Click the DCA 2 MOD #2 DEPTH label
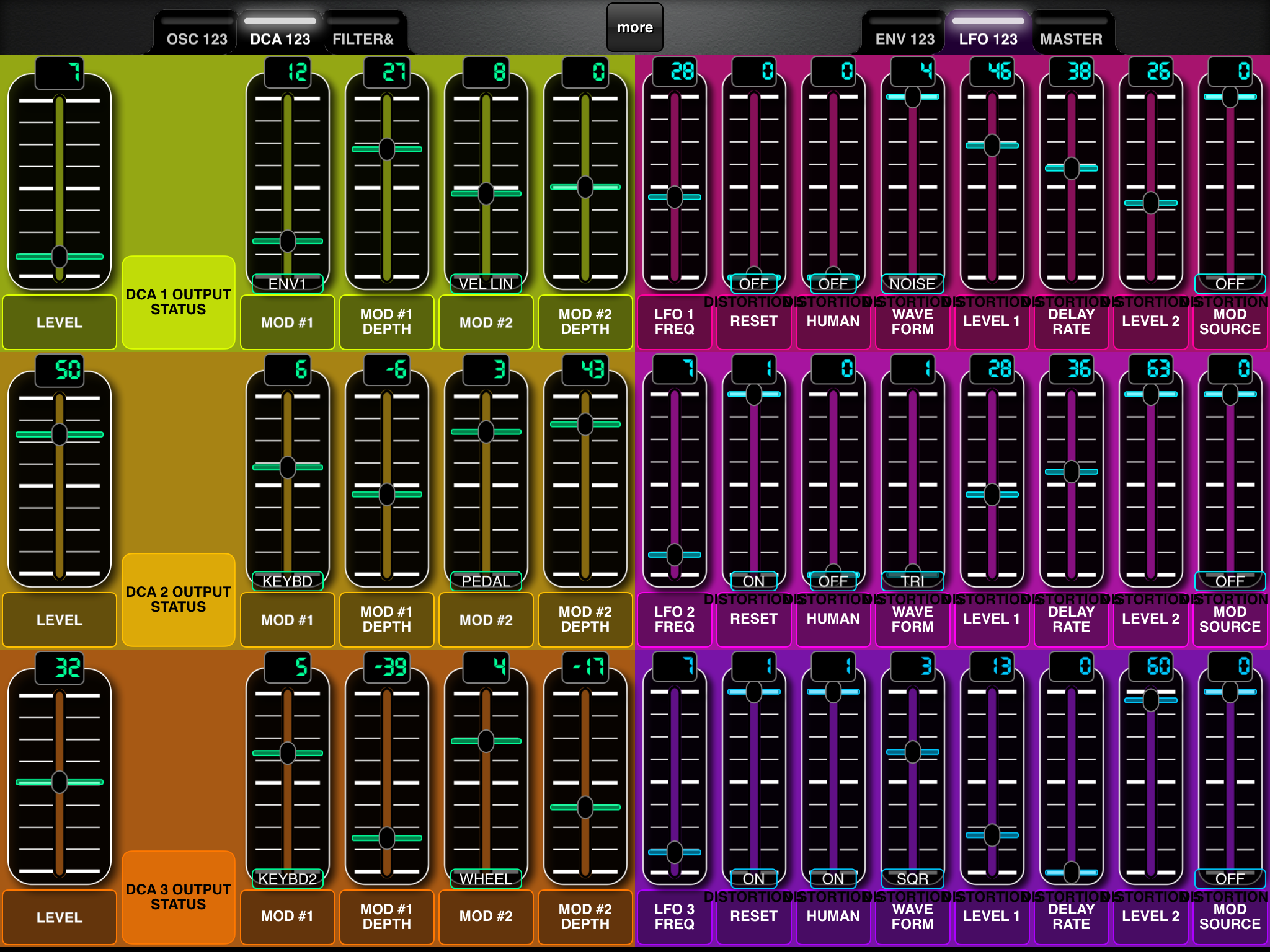1270x952 pixels. (x=585, y=619)
